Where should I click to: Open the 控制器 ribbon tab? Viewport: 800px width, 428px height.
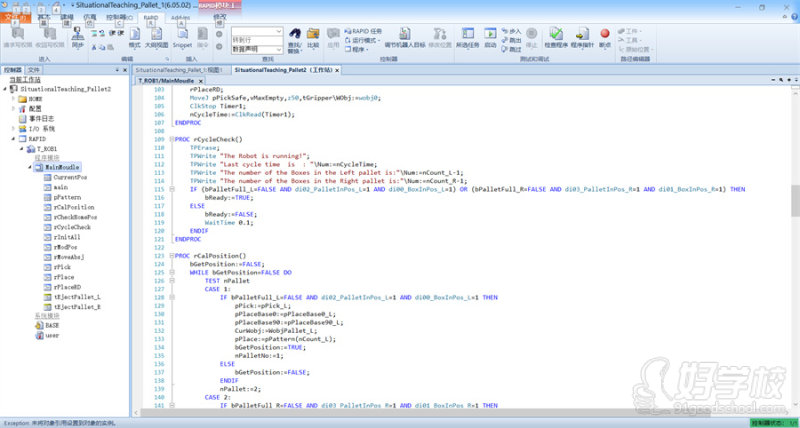[x=117, y=17]
